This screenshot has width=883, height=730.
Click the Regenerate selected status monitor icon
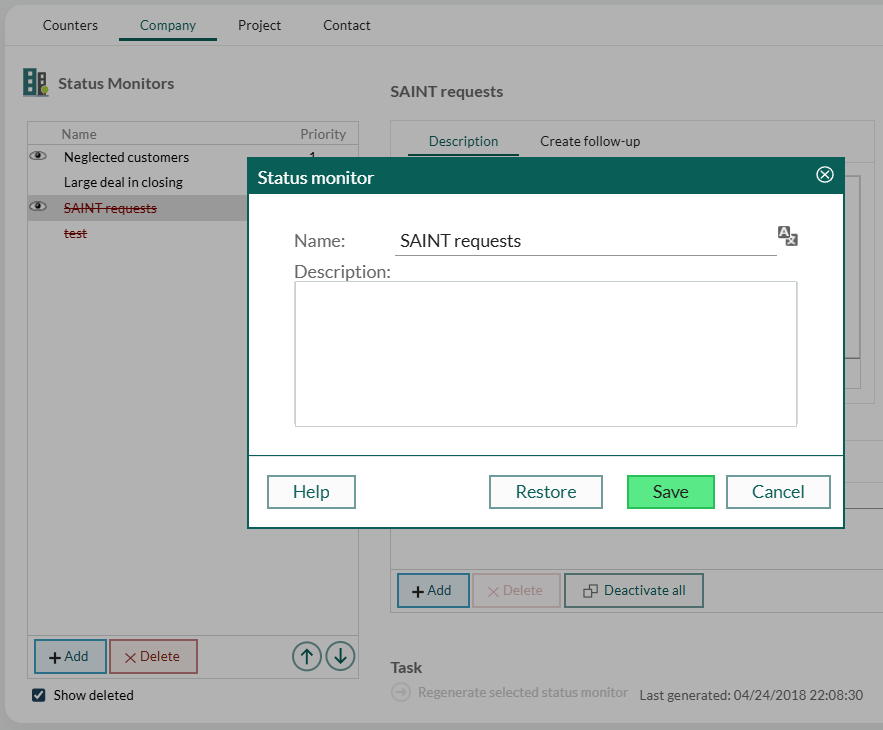tap(401, 693)
